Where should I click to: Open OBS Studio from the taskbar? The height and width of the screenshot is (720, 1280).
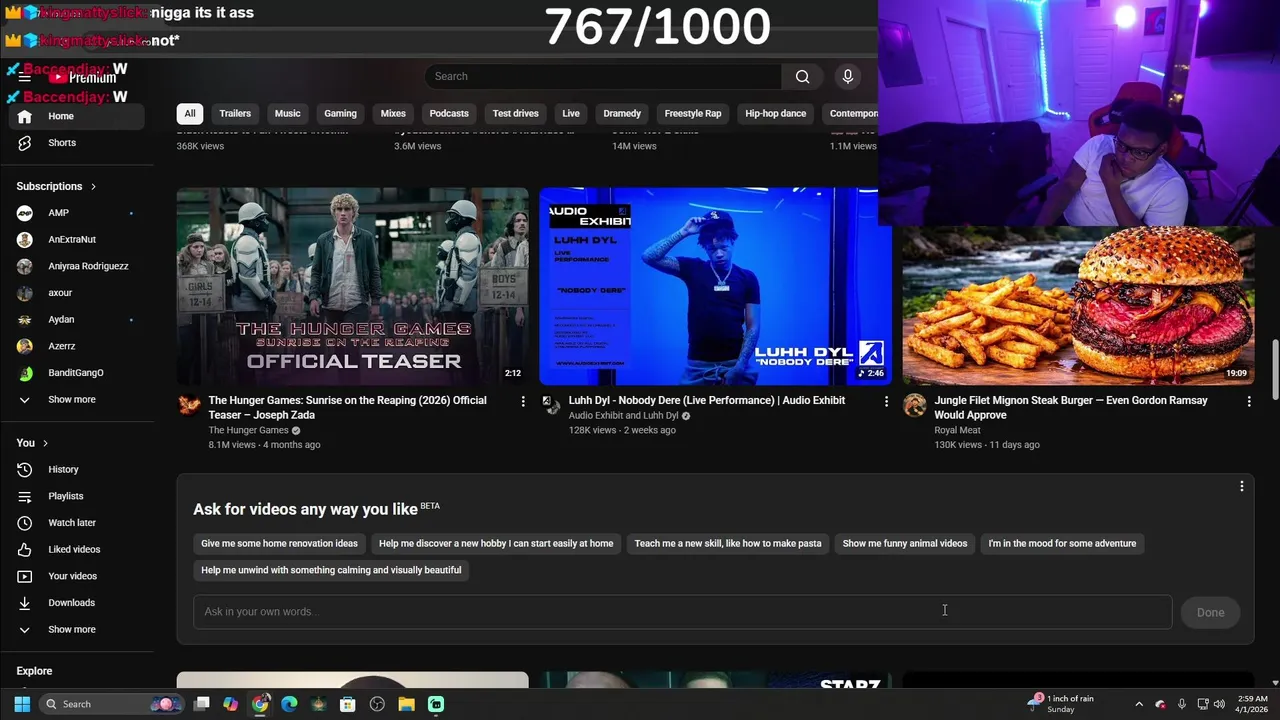[377, 704]
